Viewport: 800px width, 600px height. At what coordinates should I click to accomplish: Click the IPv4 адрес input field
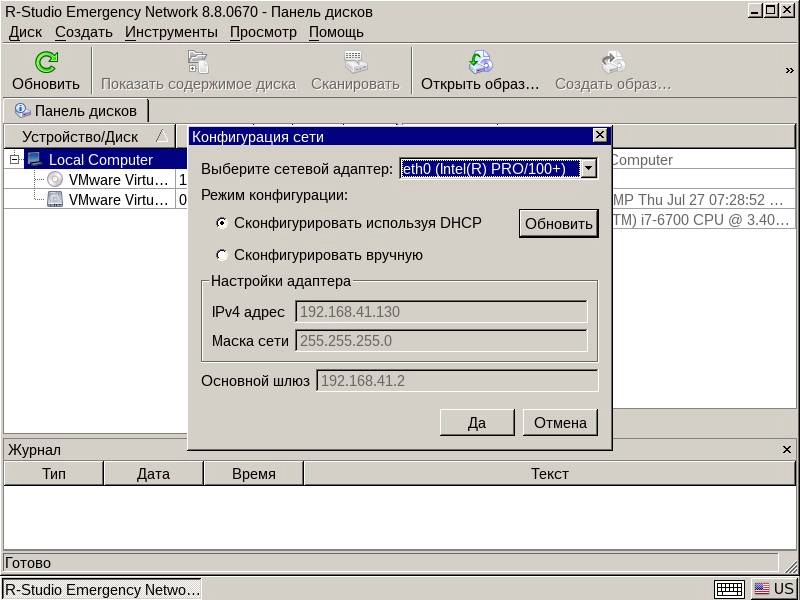(441, 312)
